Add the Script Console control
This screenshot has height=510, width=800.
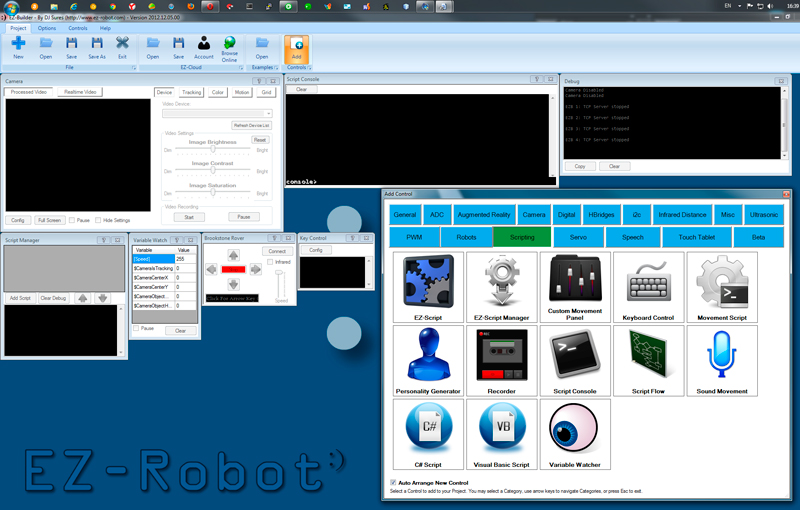(575, 361)
